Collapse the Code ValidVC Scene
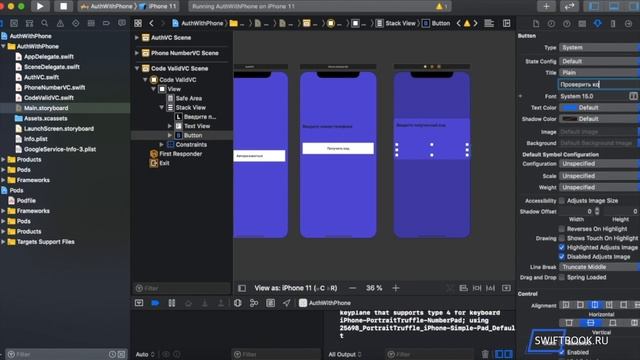The height and width of the screenshot is (360, 640). pyautogui.click(x=137, y=69)
